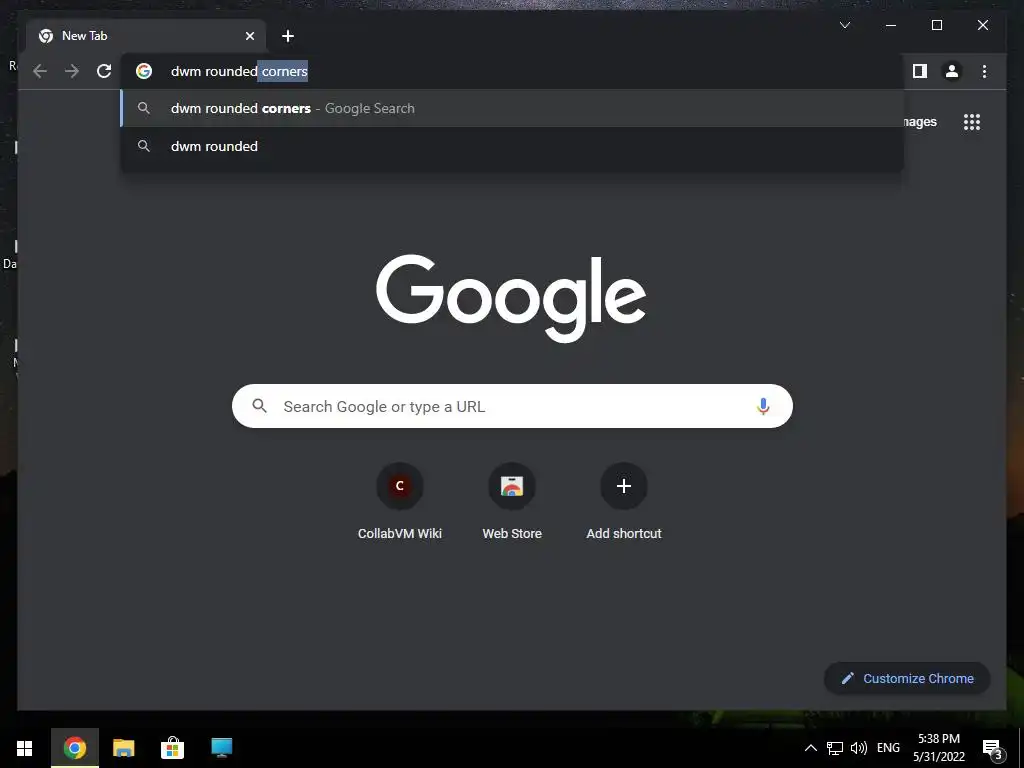Click the forward navigation arrow
The height and width of the screenshot is (768, 1024).
pos(72,71)
